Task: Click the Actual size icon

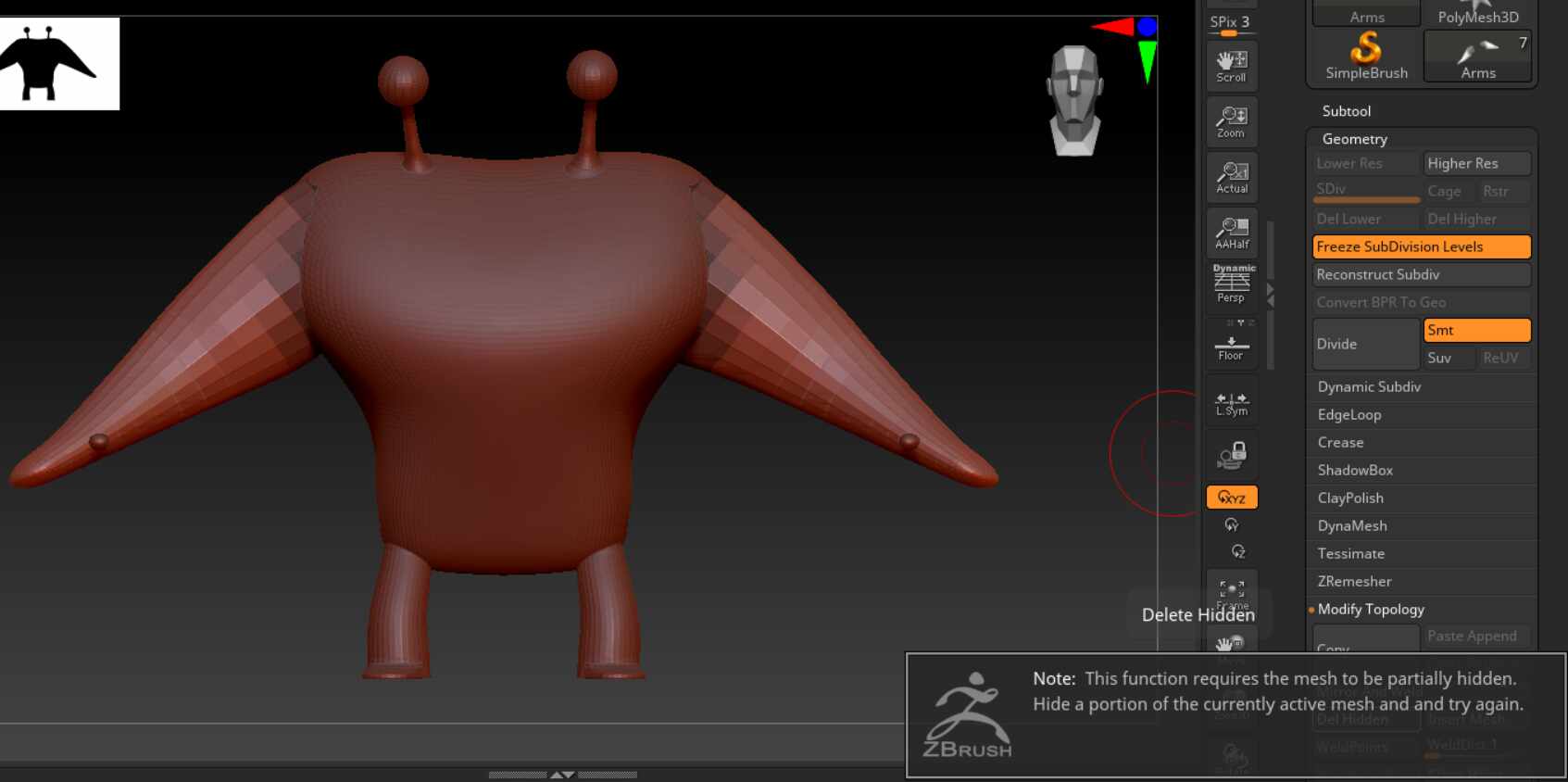Action: tap(1231, 177)
